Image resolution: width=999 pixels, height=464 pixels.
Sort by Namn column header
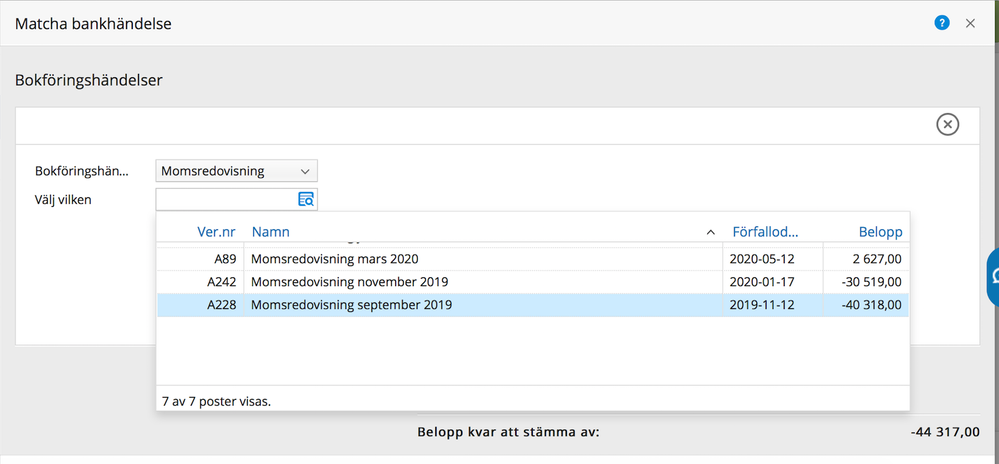270,232
